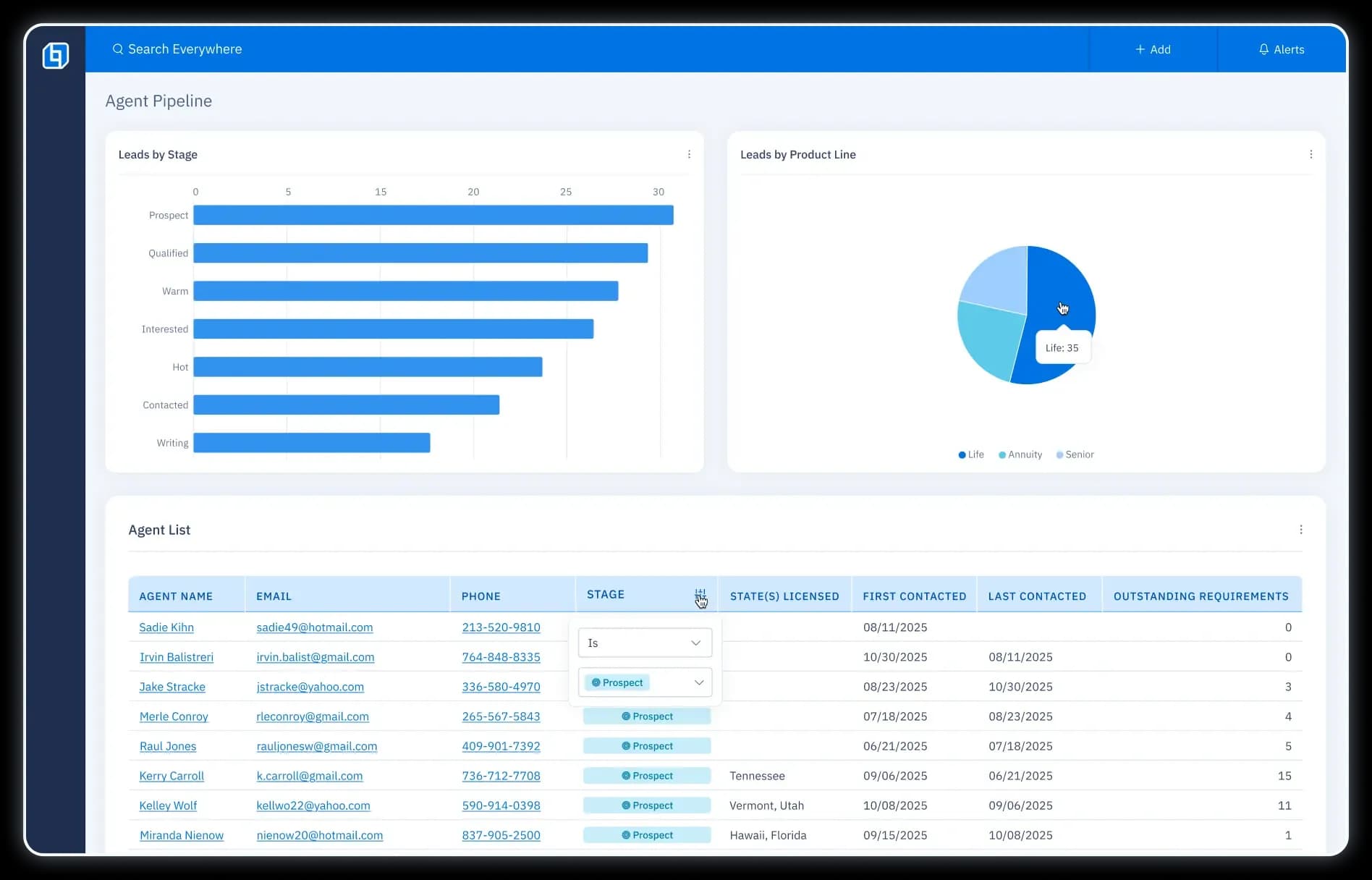Click the search magnifier icon
Viewport: 1372px width, 880px height.
(x=117, y=49)
